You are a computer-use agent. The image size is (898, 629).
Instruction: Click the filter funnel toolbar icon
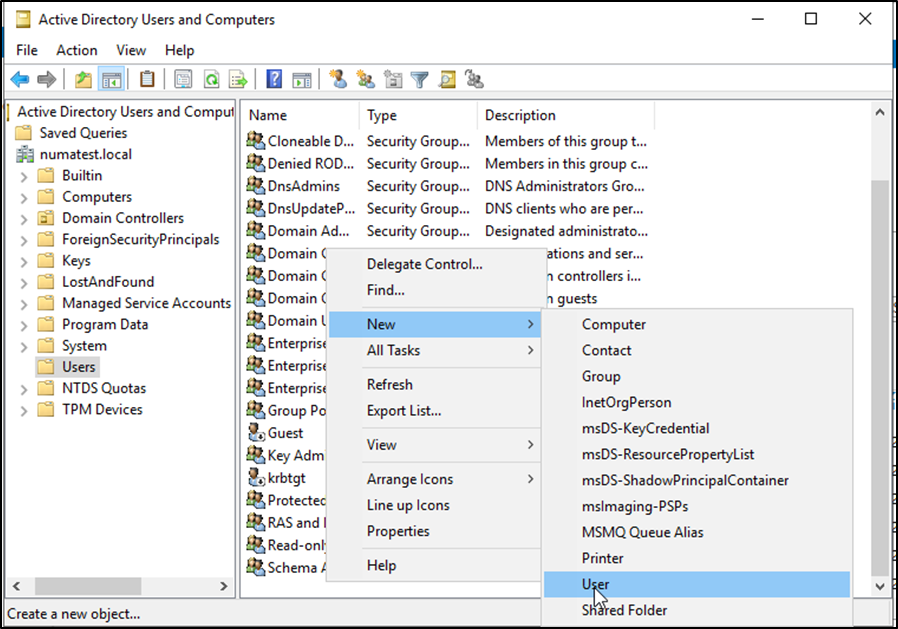click(x=420, y=80)
